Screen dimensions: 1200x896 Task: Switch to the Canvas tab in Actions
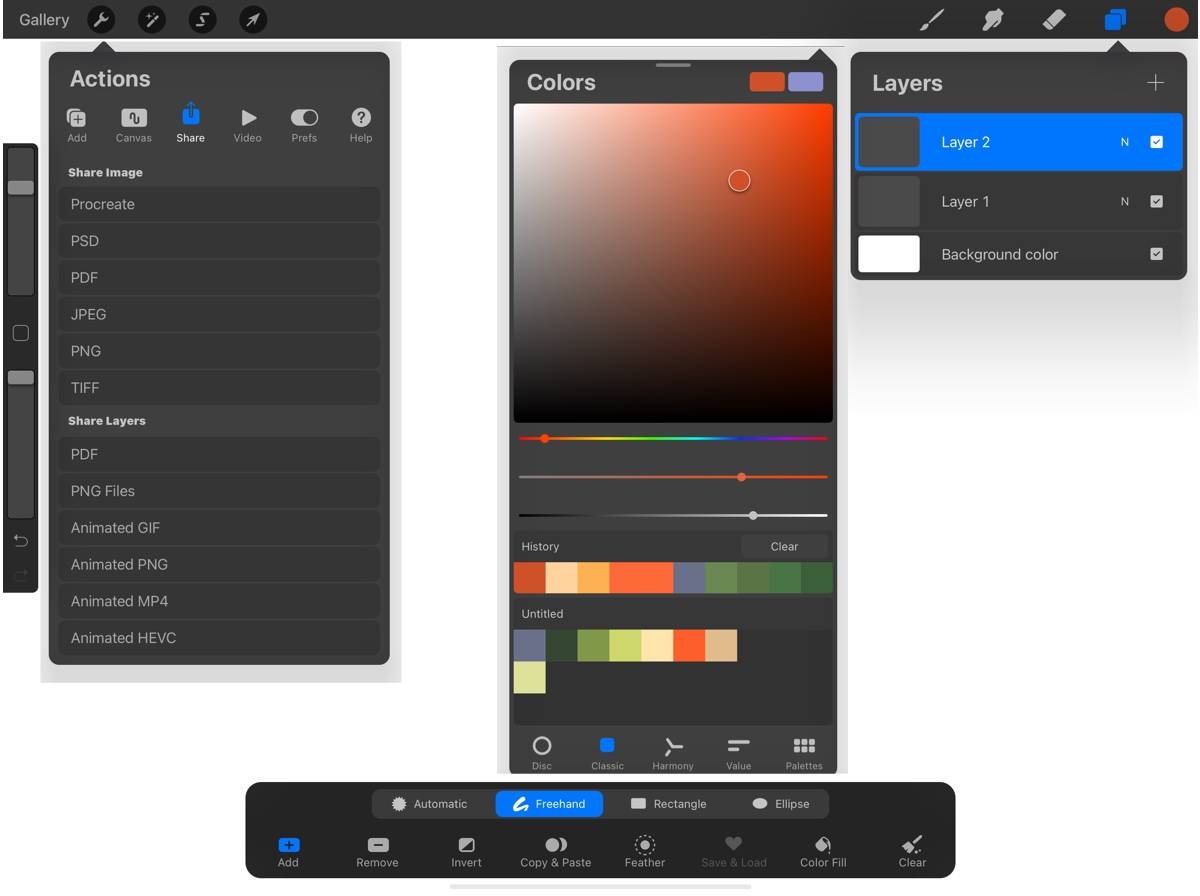(x=134, y=126)
